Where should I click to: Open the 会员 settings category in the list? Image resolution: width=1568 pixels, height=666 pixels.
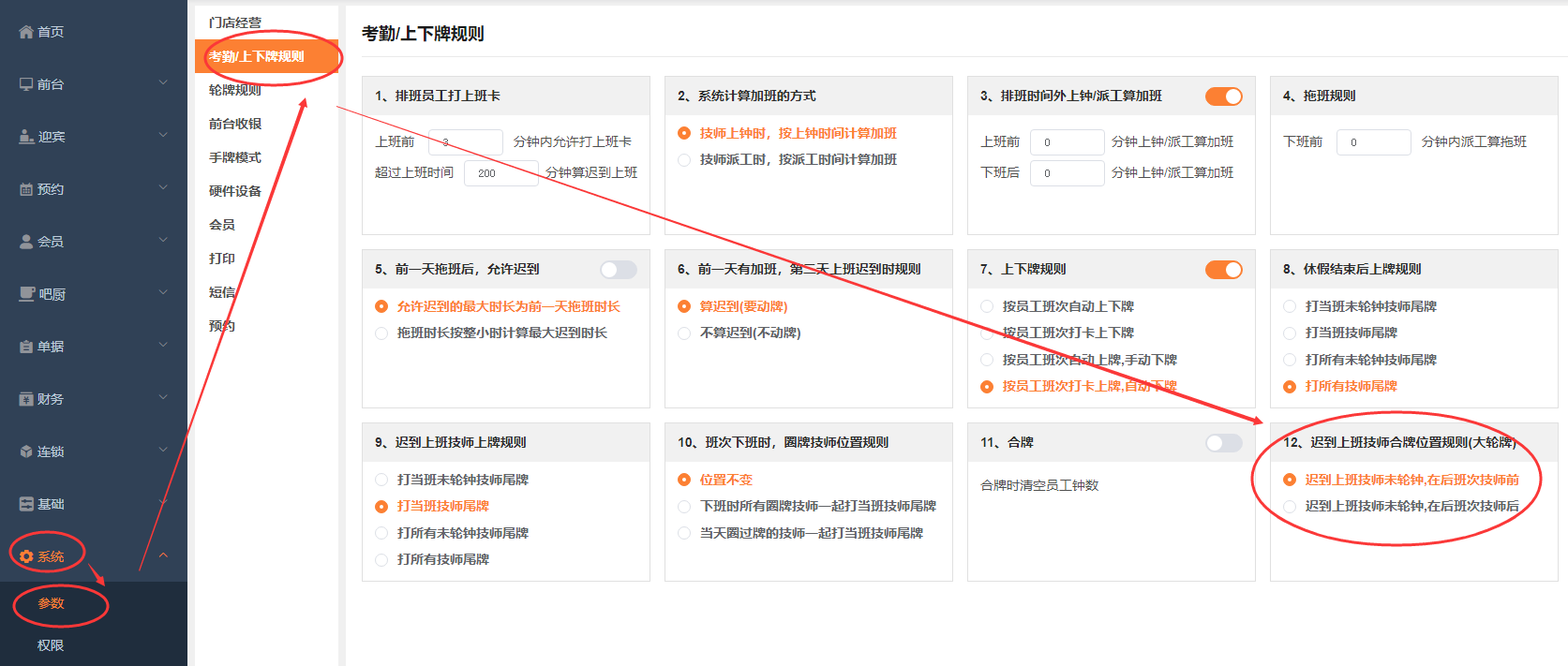222,225
